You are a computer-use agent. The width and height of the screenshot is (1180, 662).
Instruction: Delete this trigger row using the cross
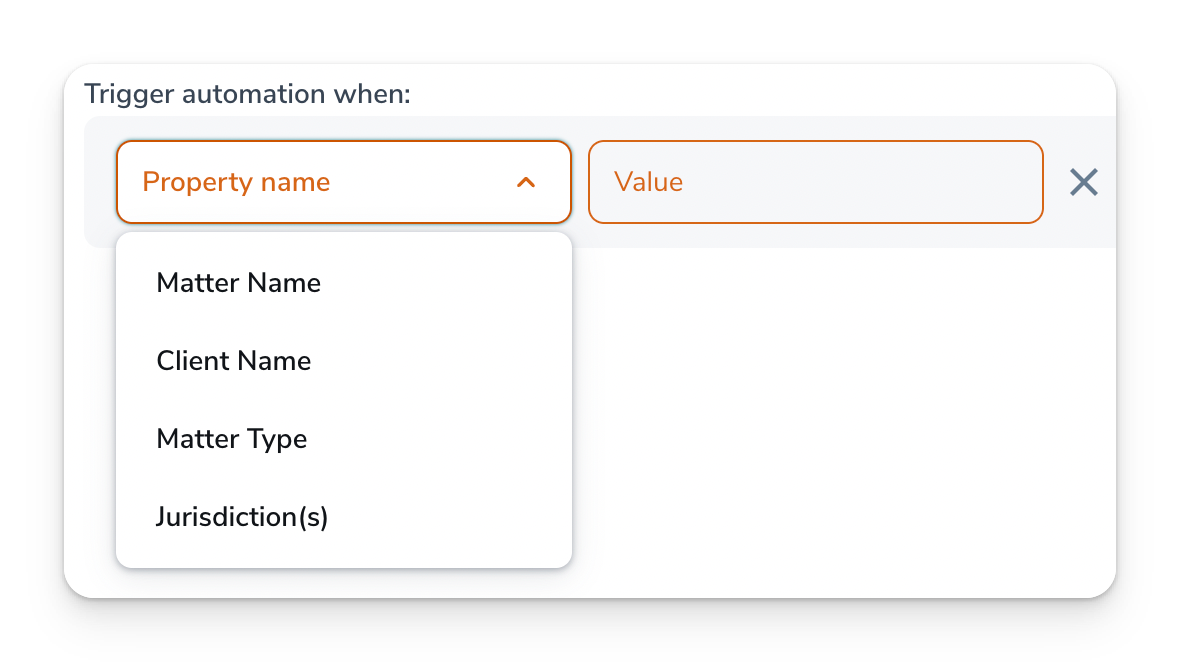pos(1084,182)
